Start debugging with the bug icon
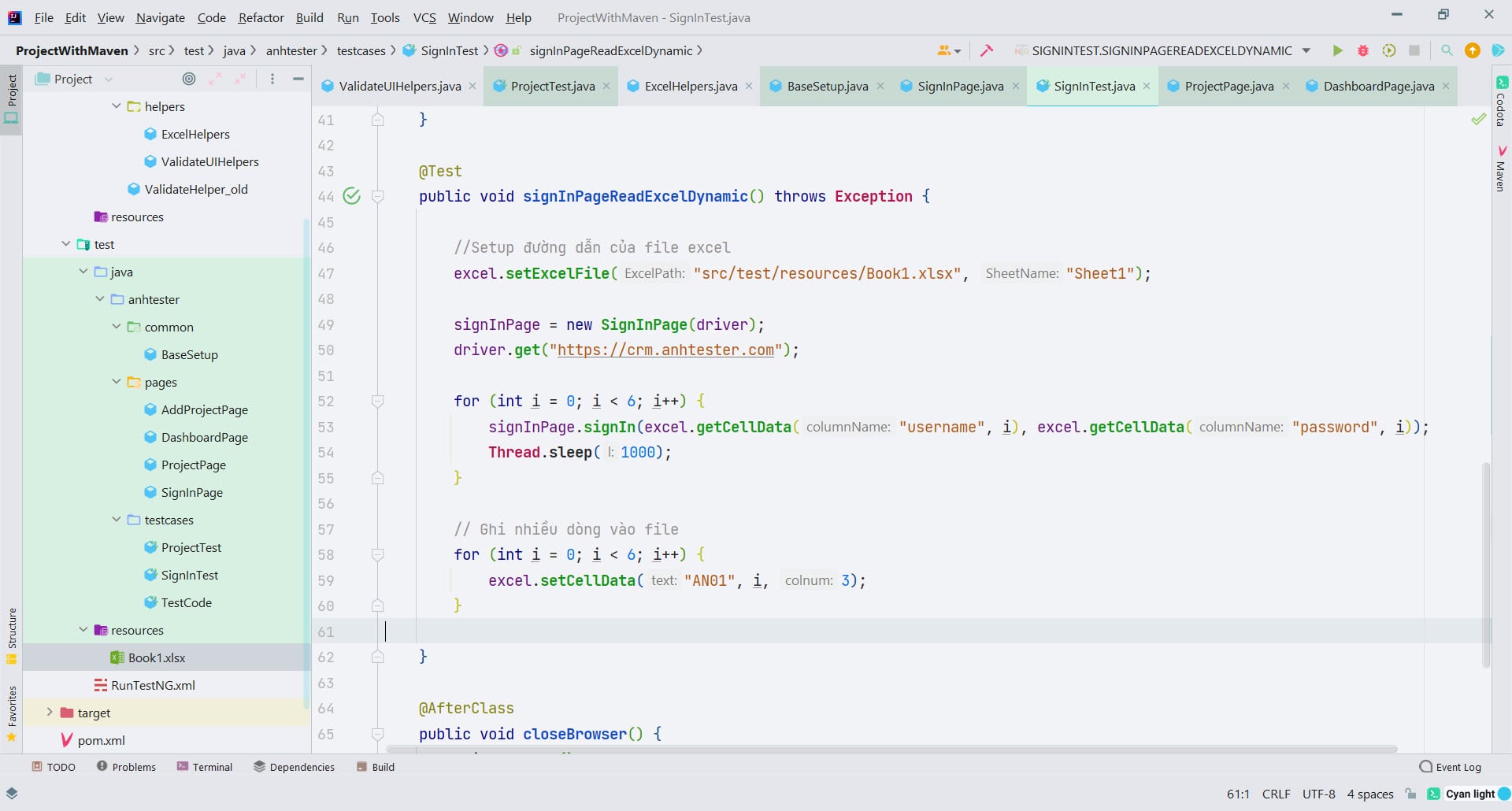The width and height of the screenshot is (1512, 811). coord(1363,50)
